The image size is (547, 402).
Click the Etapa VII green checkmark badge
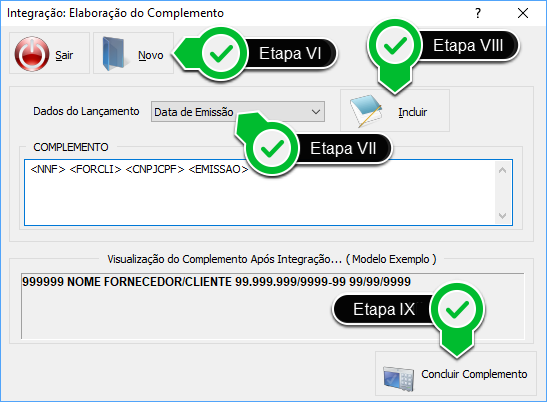coord(272,148)
